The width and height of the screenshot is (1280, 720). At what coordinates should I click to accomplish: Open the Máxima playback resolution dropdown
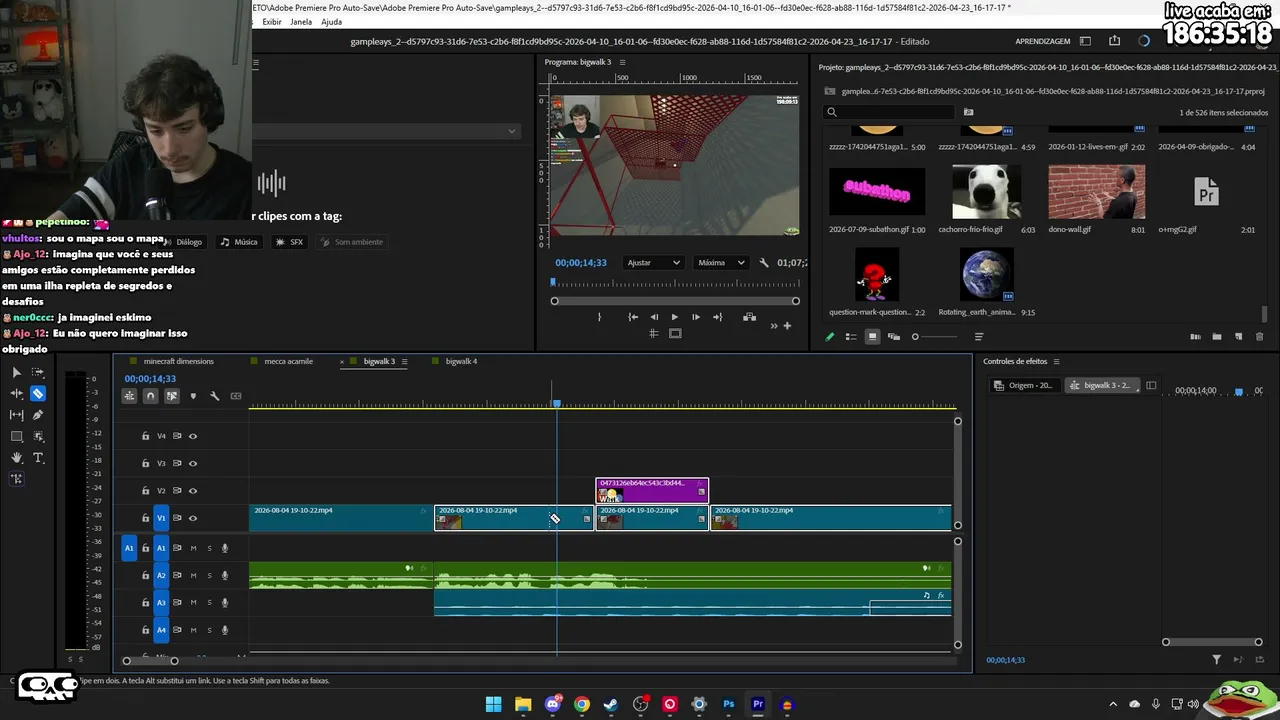point(721,263)
